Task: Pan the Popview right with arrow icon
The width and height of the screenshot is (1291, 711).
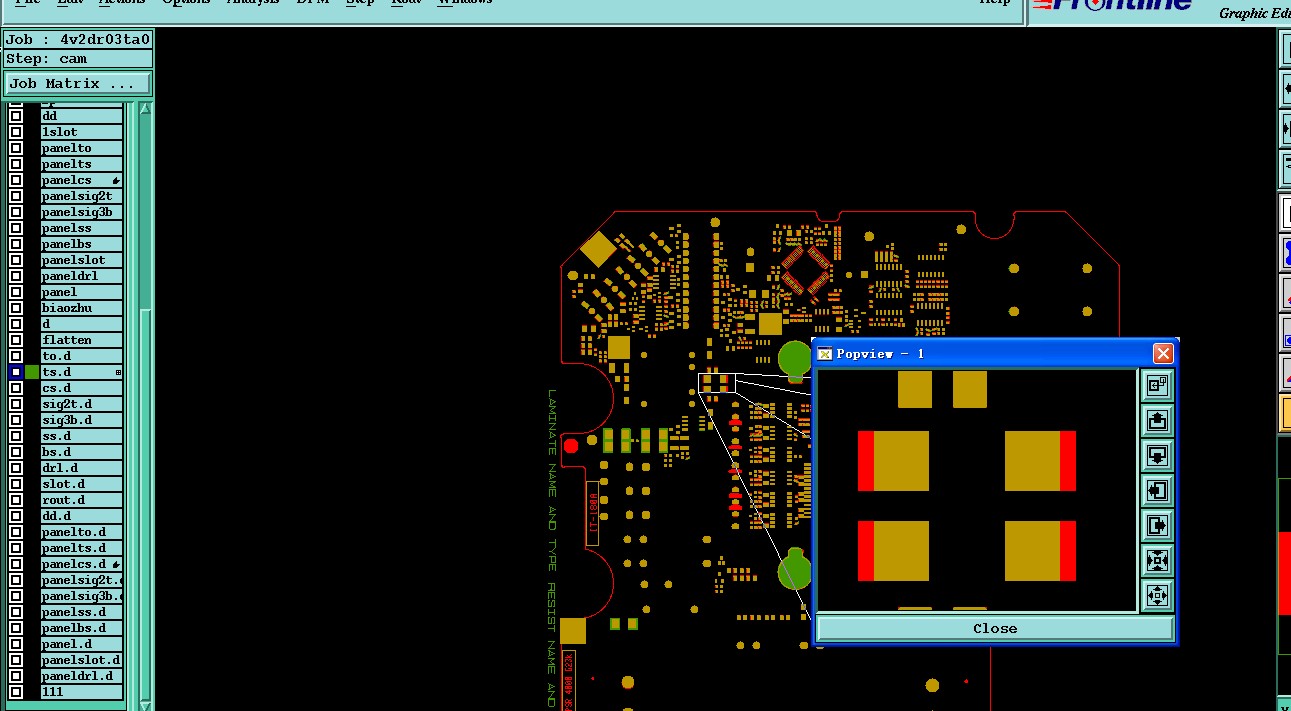Action: (x=1157, y=525)
